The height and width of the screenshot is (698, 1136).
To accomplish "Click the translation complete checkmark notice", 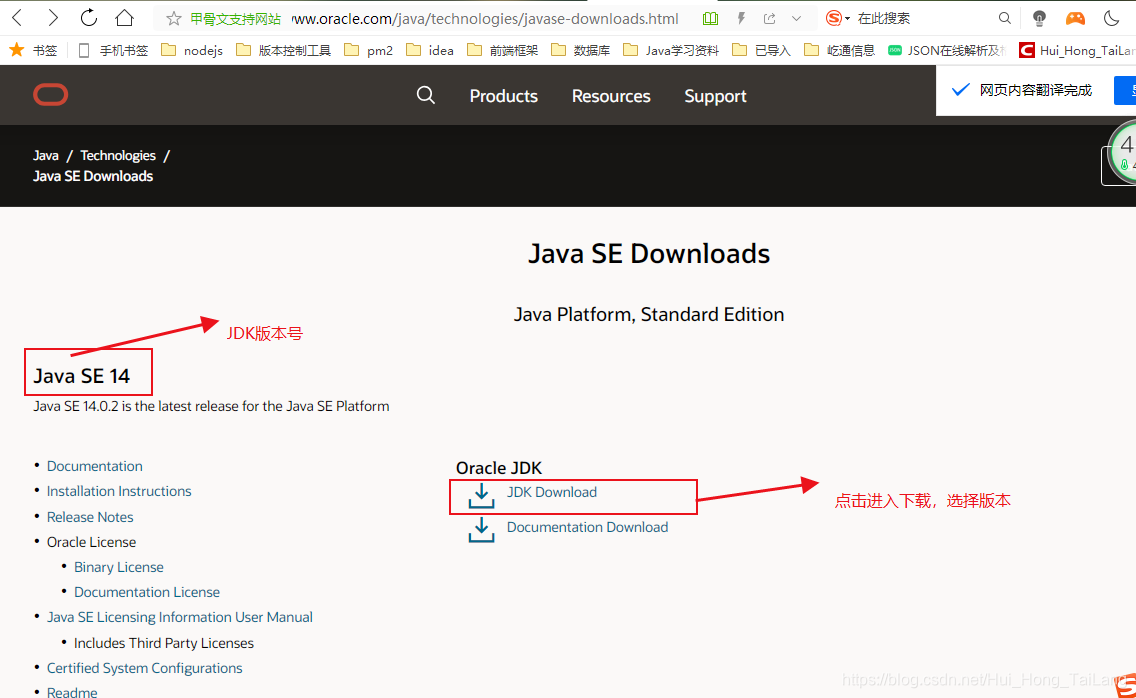I will point(1023,90).
